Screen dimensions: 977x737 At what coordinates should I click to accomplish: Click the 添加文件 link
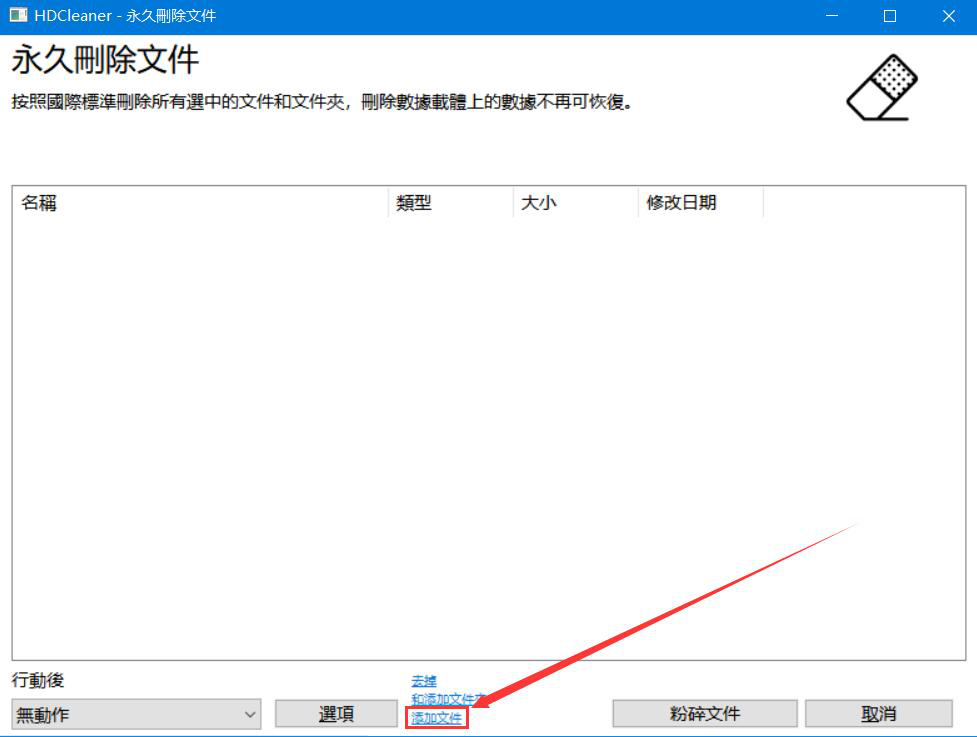tap(436, 718)
